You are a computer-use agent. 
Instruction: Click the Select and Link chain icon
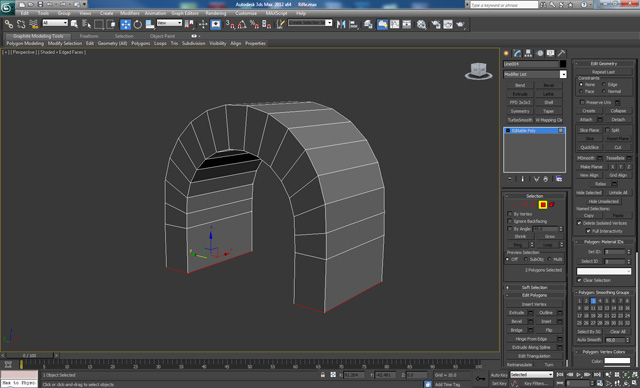9,24
